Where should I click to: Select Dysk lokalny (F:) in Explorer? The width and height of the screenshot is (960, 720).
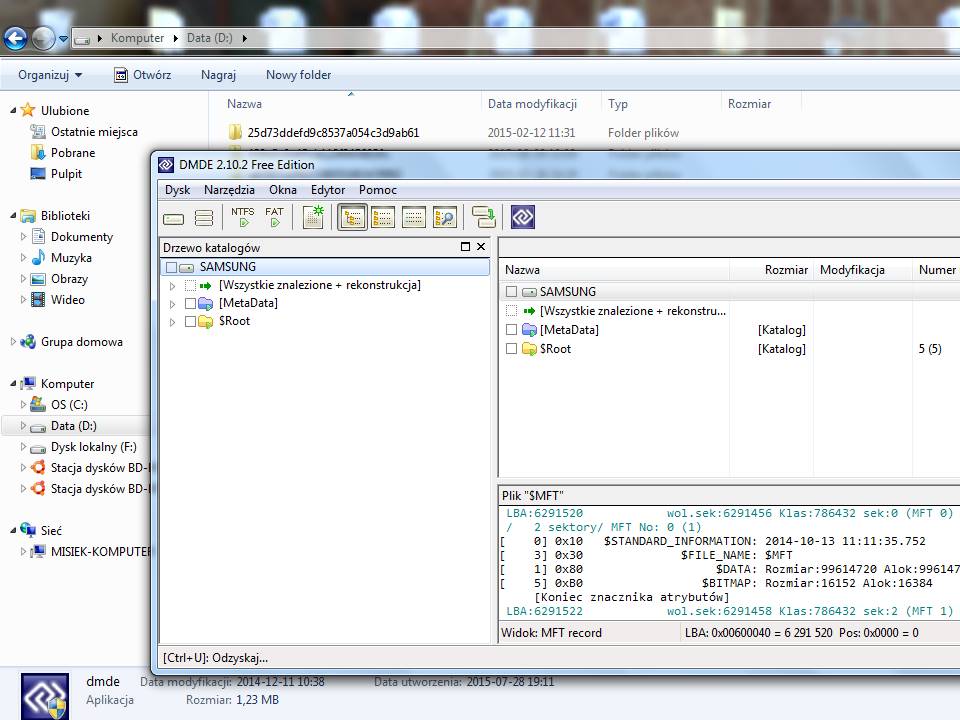pos(93,447)
